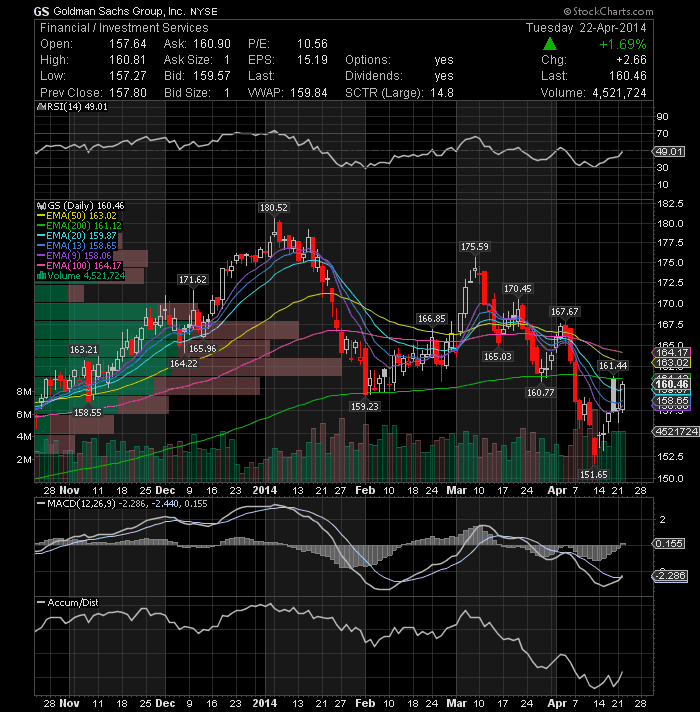The image size is (700, 712).
Task: Click the 163.21 November price label
Action: [x=84, y=350]
